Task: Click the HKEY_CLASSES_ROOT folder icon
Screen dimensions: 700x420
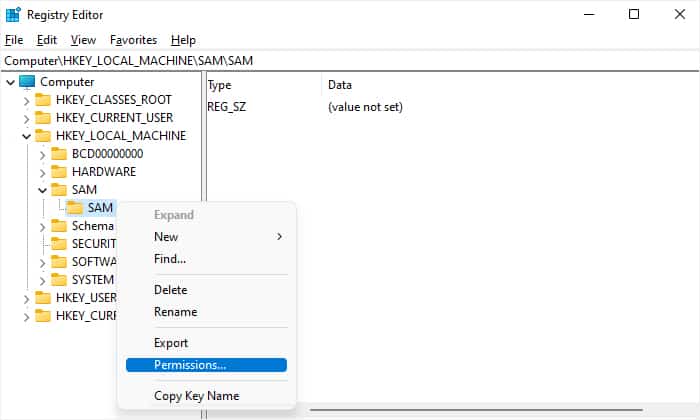Action: [x=43, y=100]
